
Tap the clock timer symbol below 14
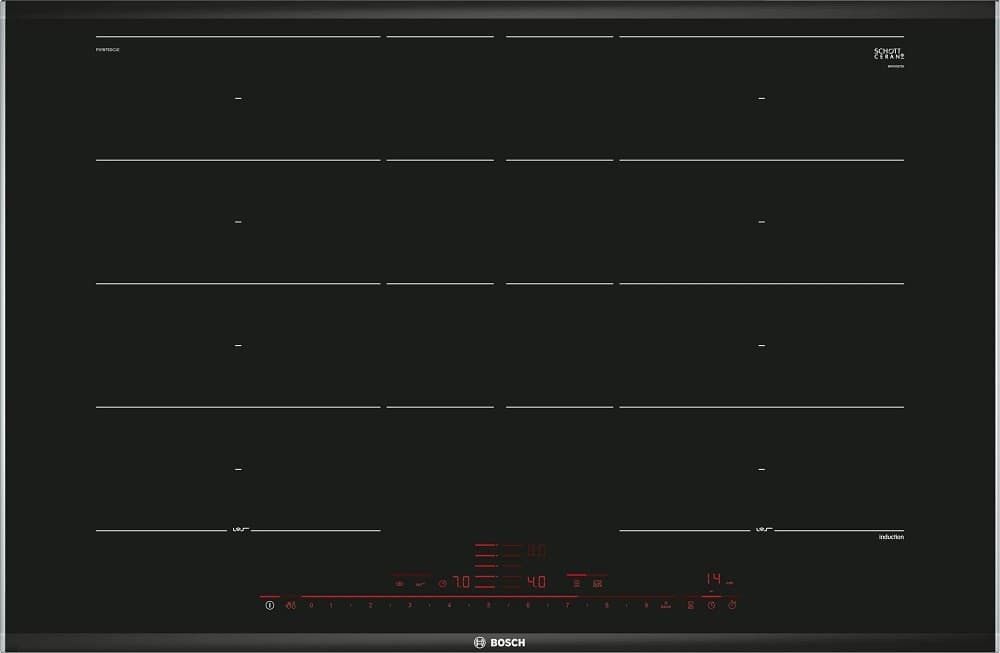click(711, 605)
